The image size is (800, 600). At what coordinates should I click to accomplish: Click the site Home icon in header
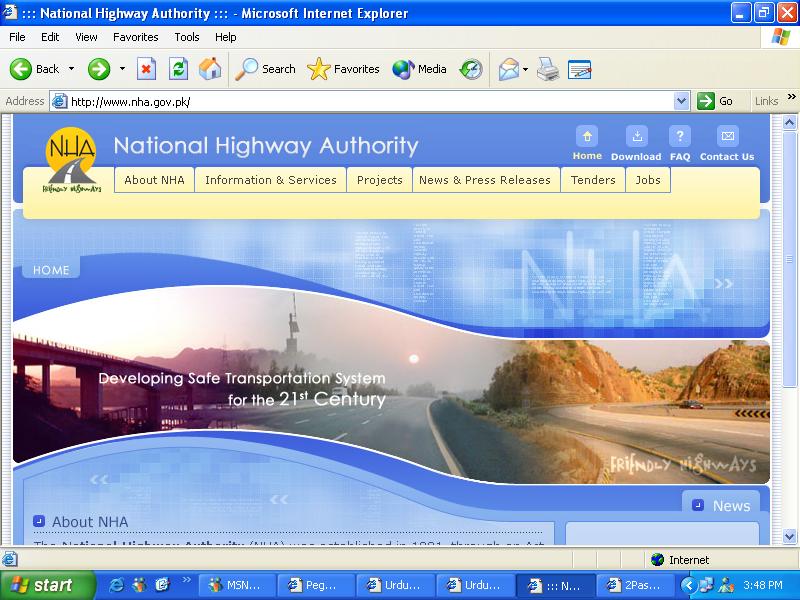587,136
